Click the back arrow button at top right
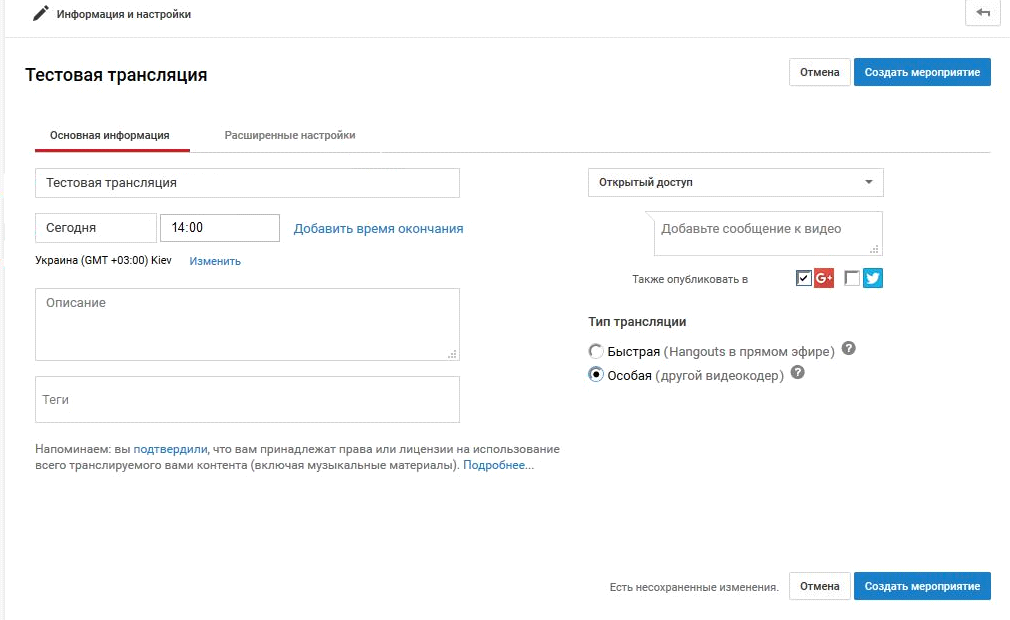The width and height of the screenshot is (1010, 620). [982, 12]
